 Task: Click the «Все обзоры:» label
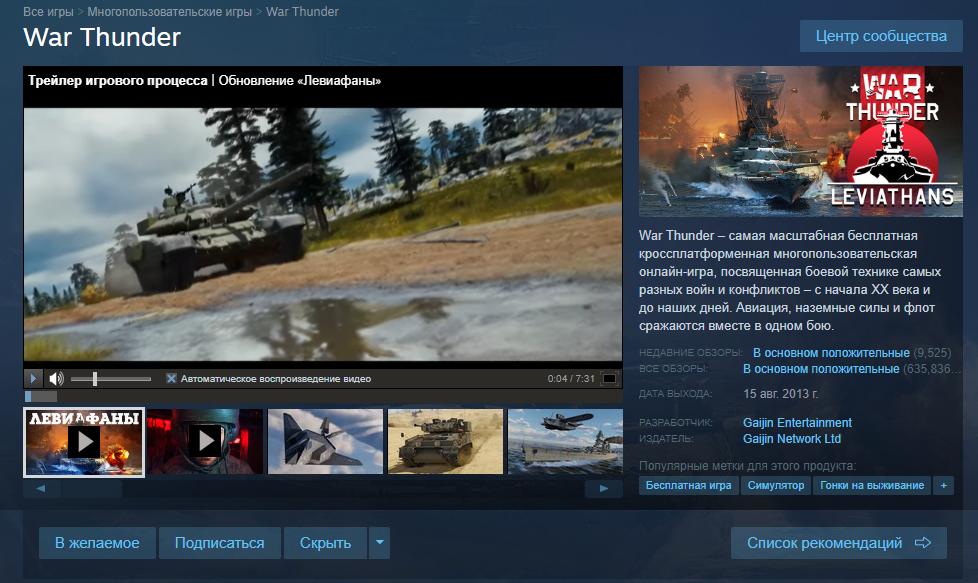[x=673, y=369]
